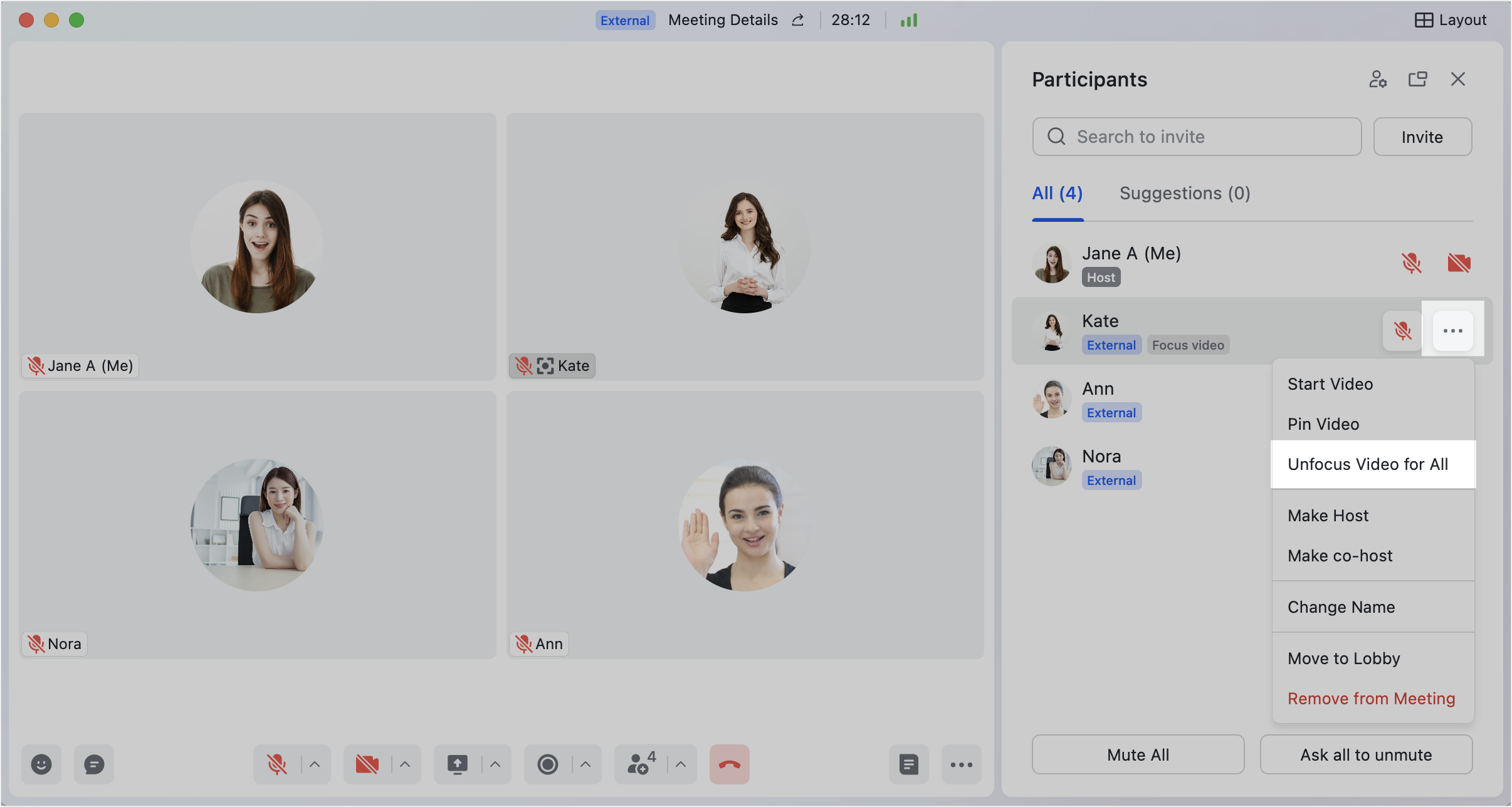Expand microphone options chevron
Image resolution: width=1512 pixels, height=807 pixels.
click(315, 764)
